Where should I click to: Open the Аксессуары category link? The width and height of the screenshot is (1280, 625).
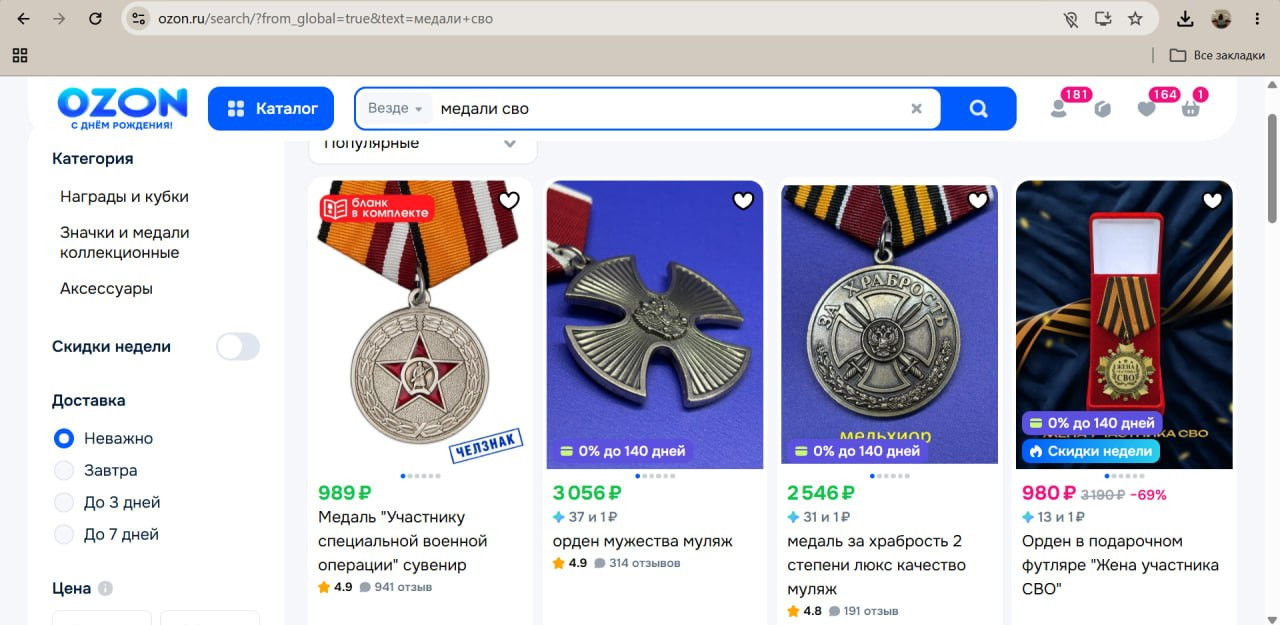[x=106, y=289]
